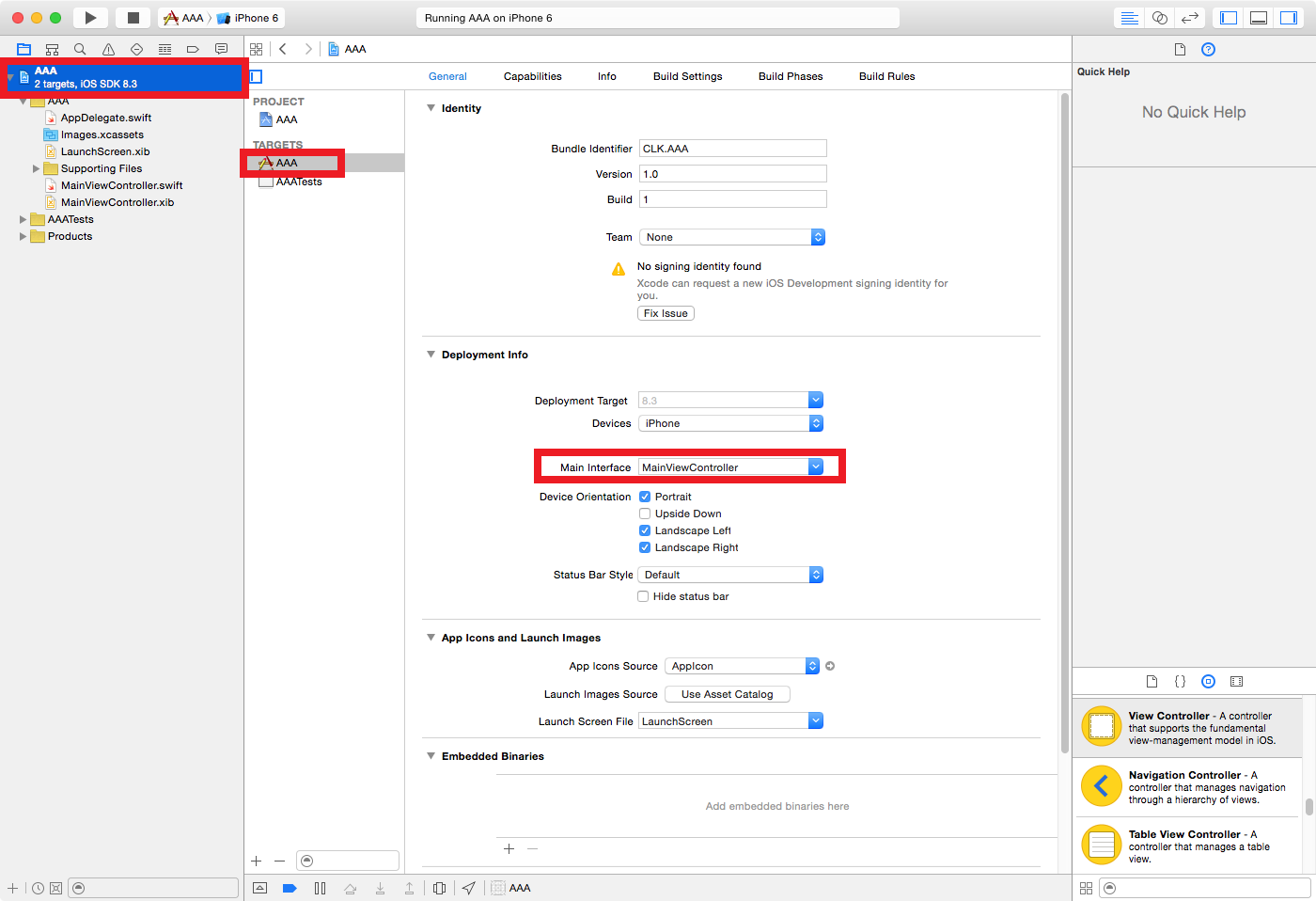Switch to the Capabilities tab

[532, 76]
